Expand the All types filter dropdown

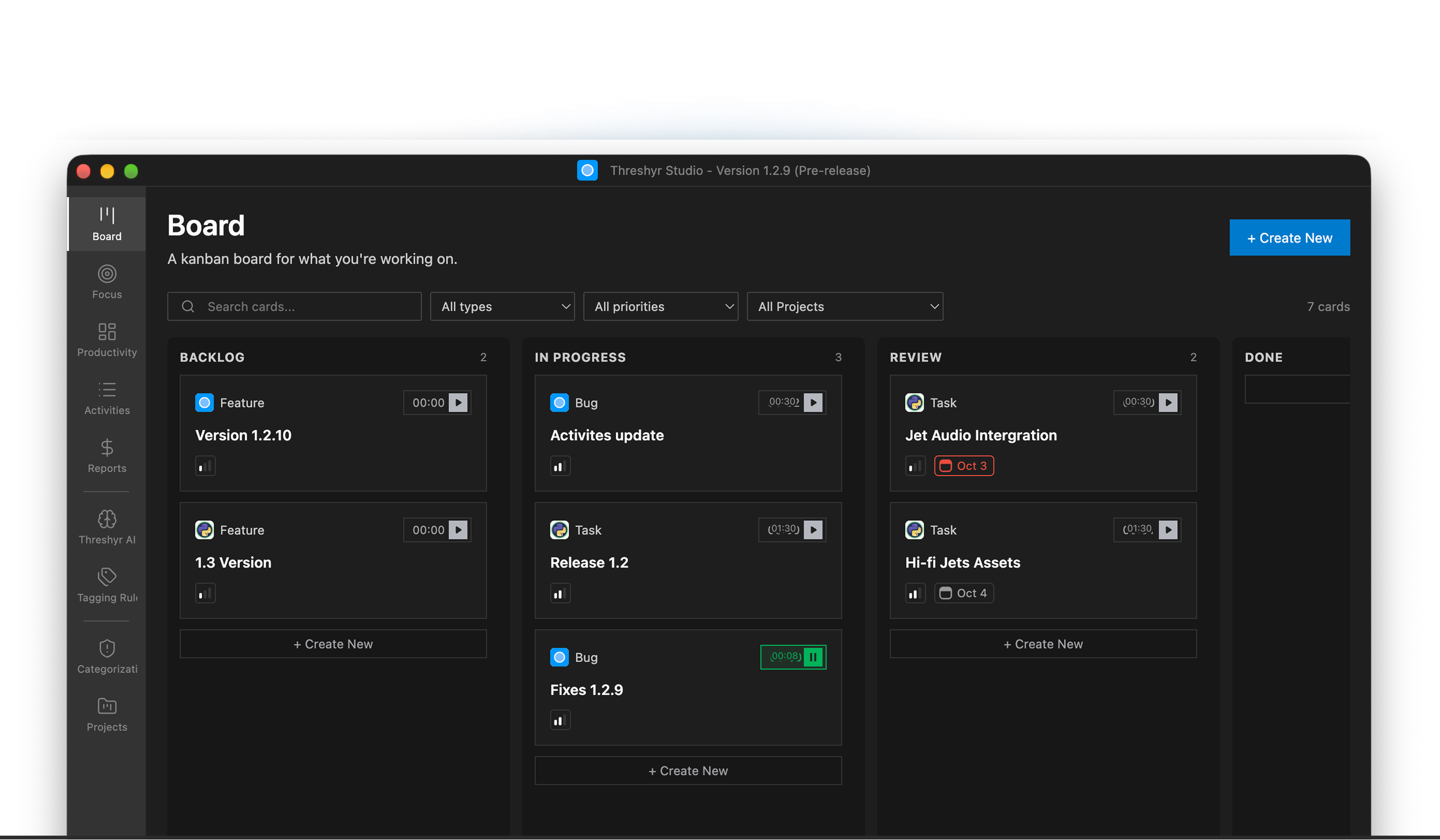tap(502, 307)
